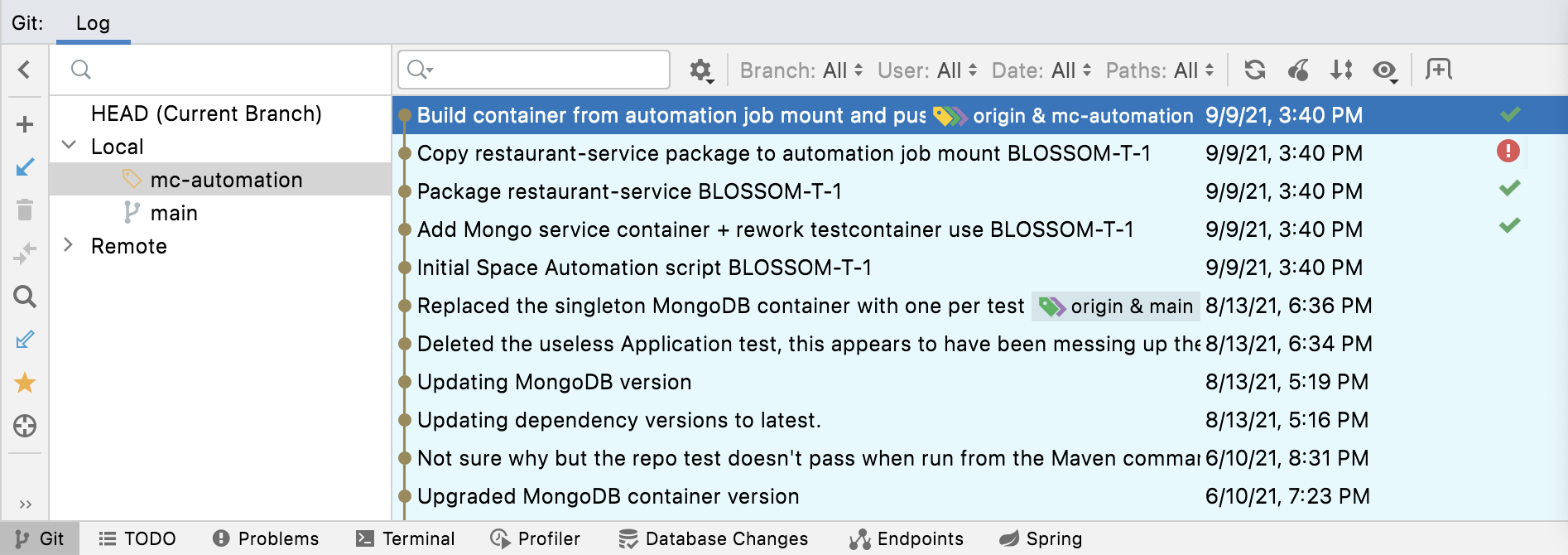Image resolution: width=1568 pixels, height=555 pixels.
Task: Select commit 'Updating MongoDB version'
Action: (980, 382)
